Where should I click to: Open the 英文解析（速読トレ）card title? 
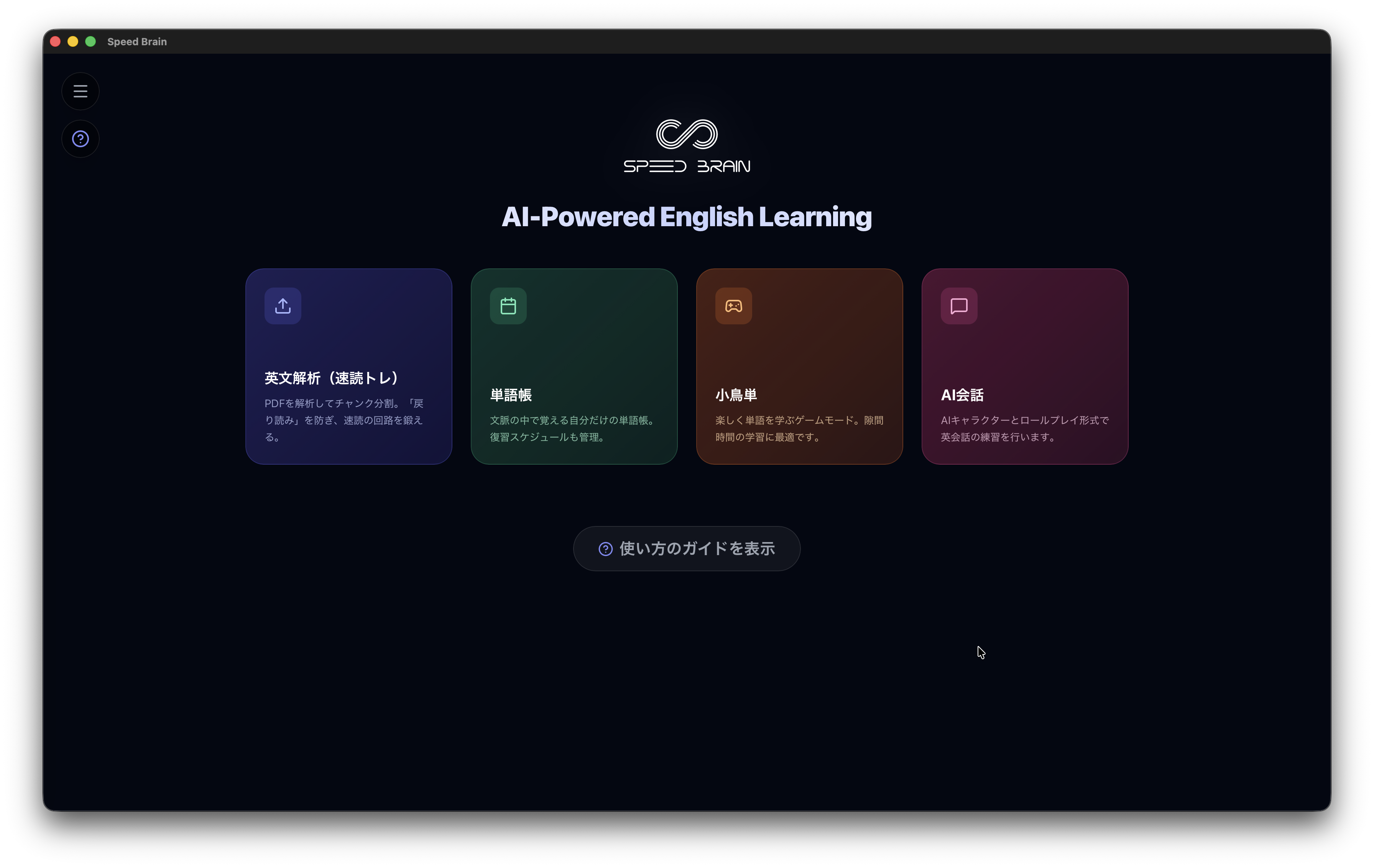coord(332,378)
